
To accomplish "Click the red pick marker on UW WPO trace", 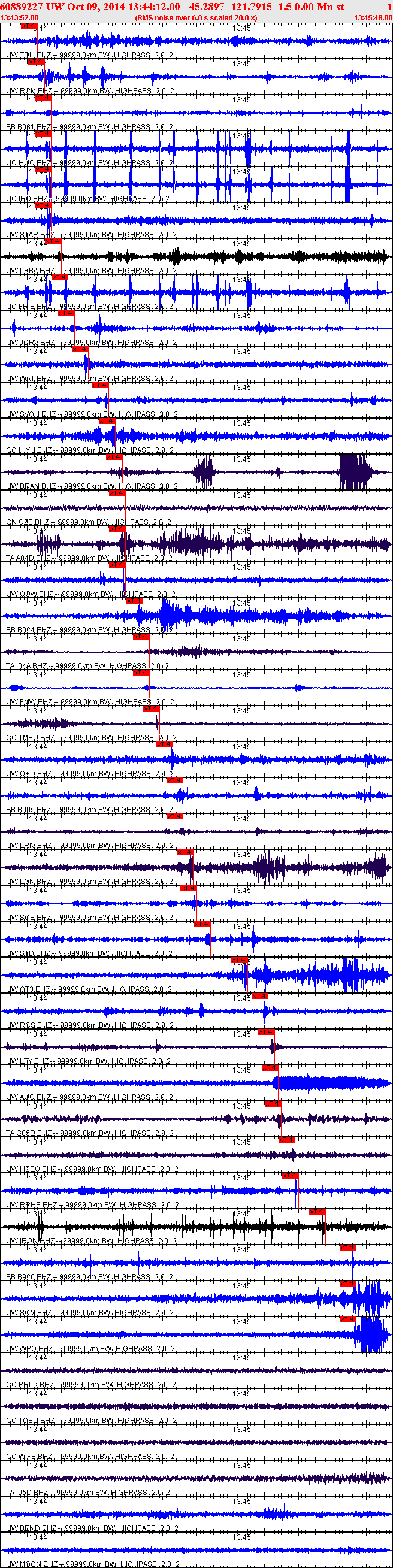I will (x=347, y=1319).
